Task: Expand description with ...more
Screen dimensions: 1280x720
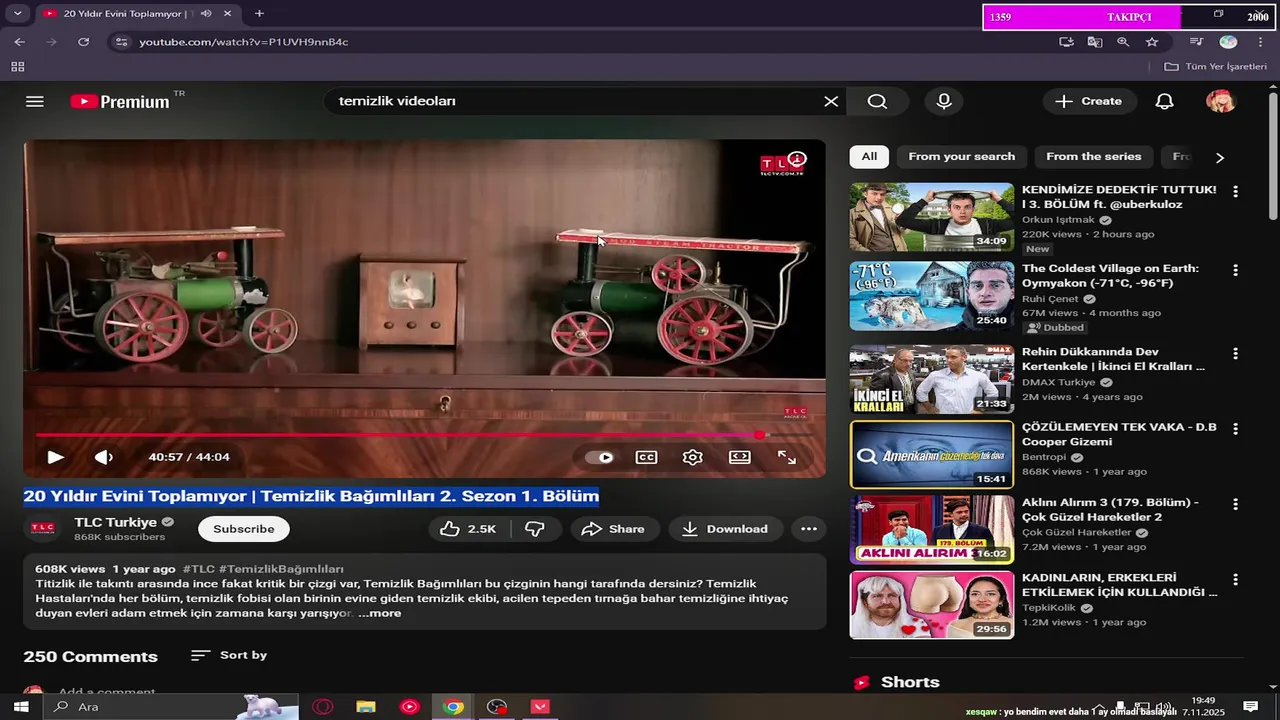Action: (380, 613)
